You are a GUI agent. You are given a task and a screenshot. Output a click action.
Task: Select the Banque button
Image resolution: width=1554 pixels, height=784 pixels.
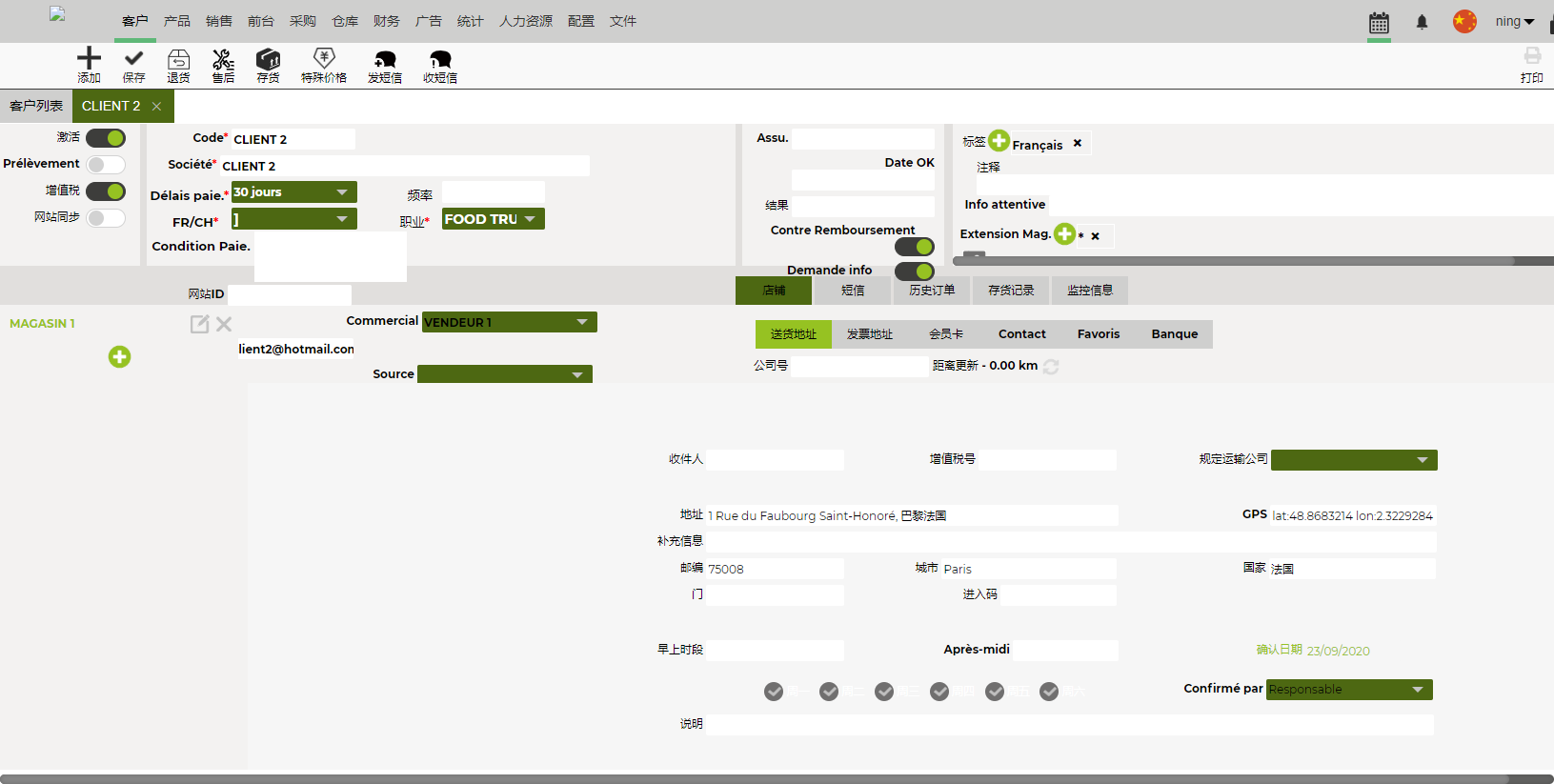click(1174, 334)
